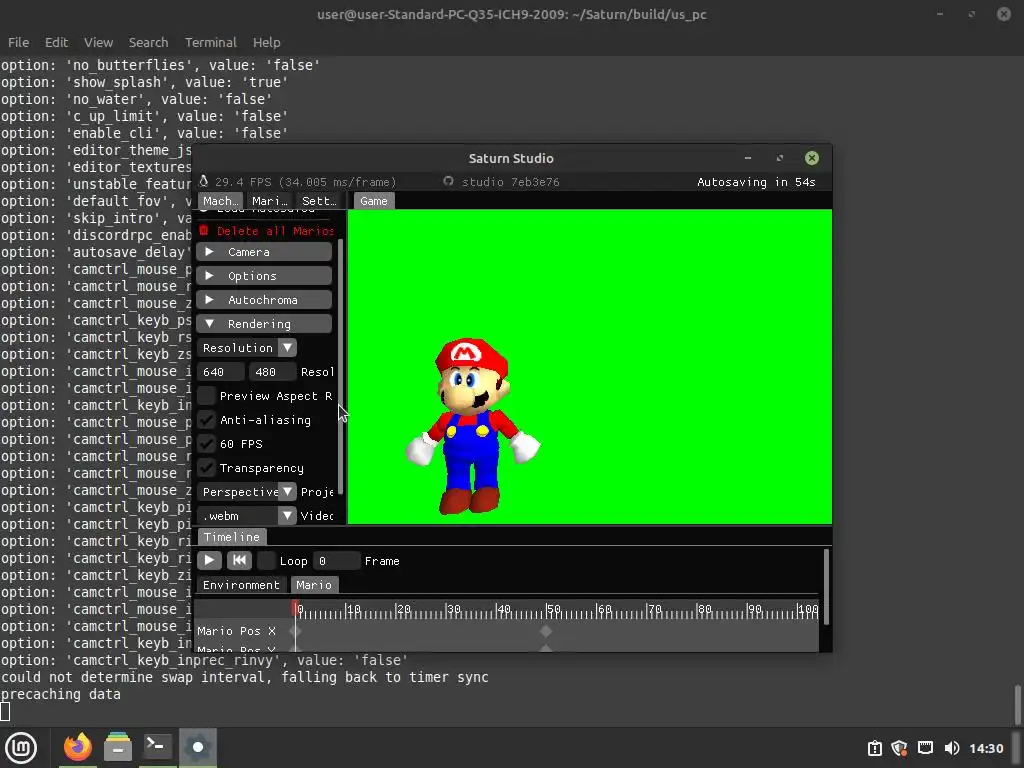Click the Autosaving in 54s status text
1024x768 pixels.
(756, 182)
